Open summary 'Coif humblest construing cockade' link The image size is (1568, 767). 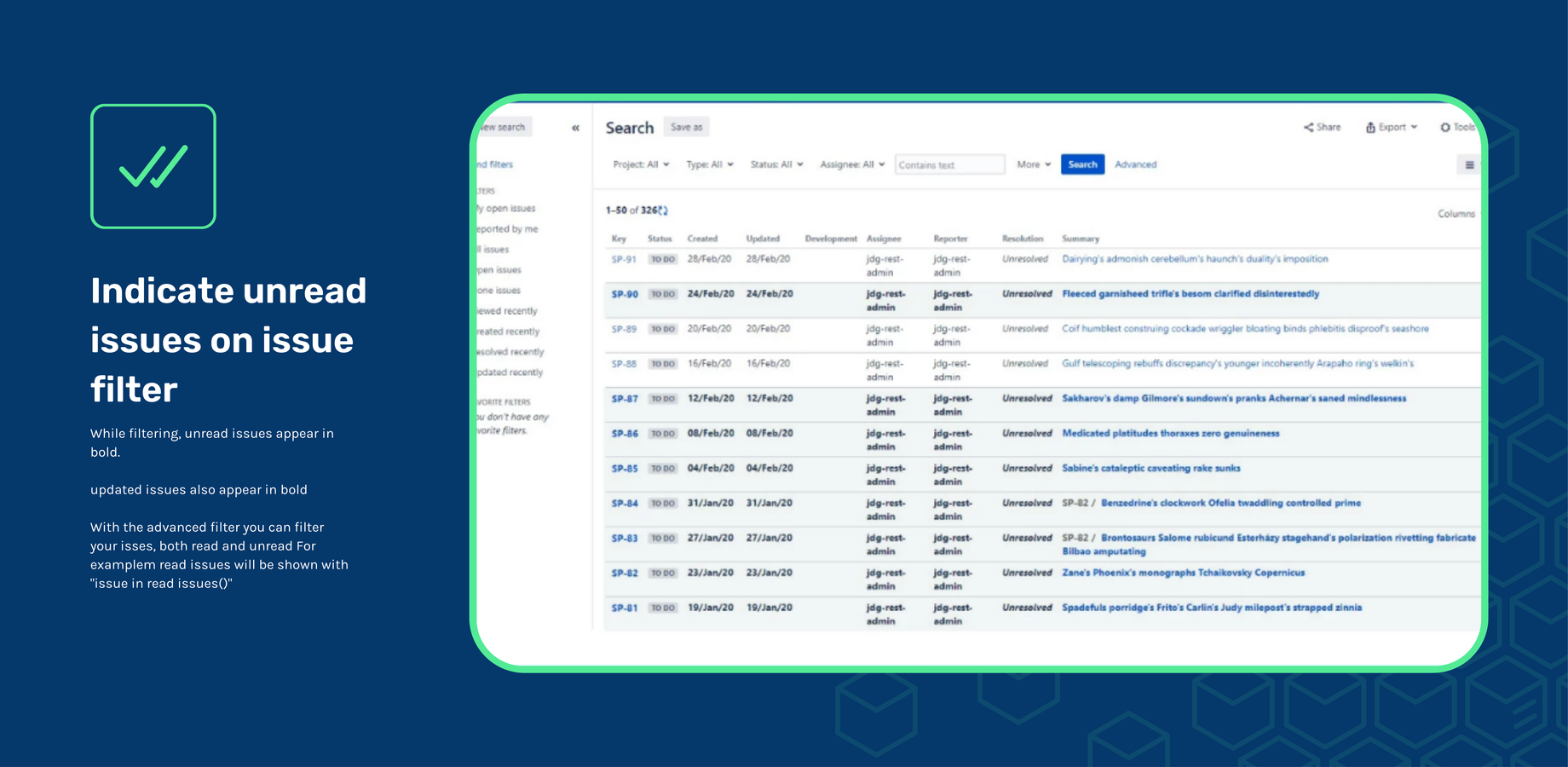(x=1245, y=329)
